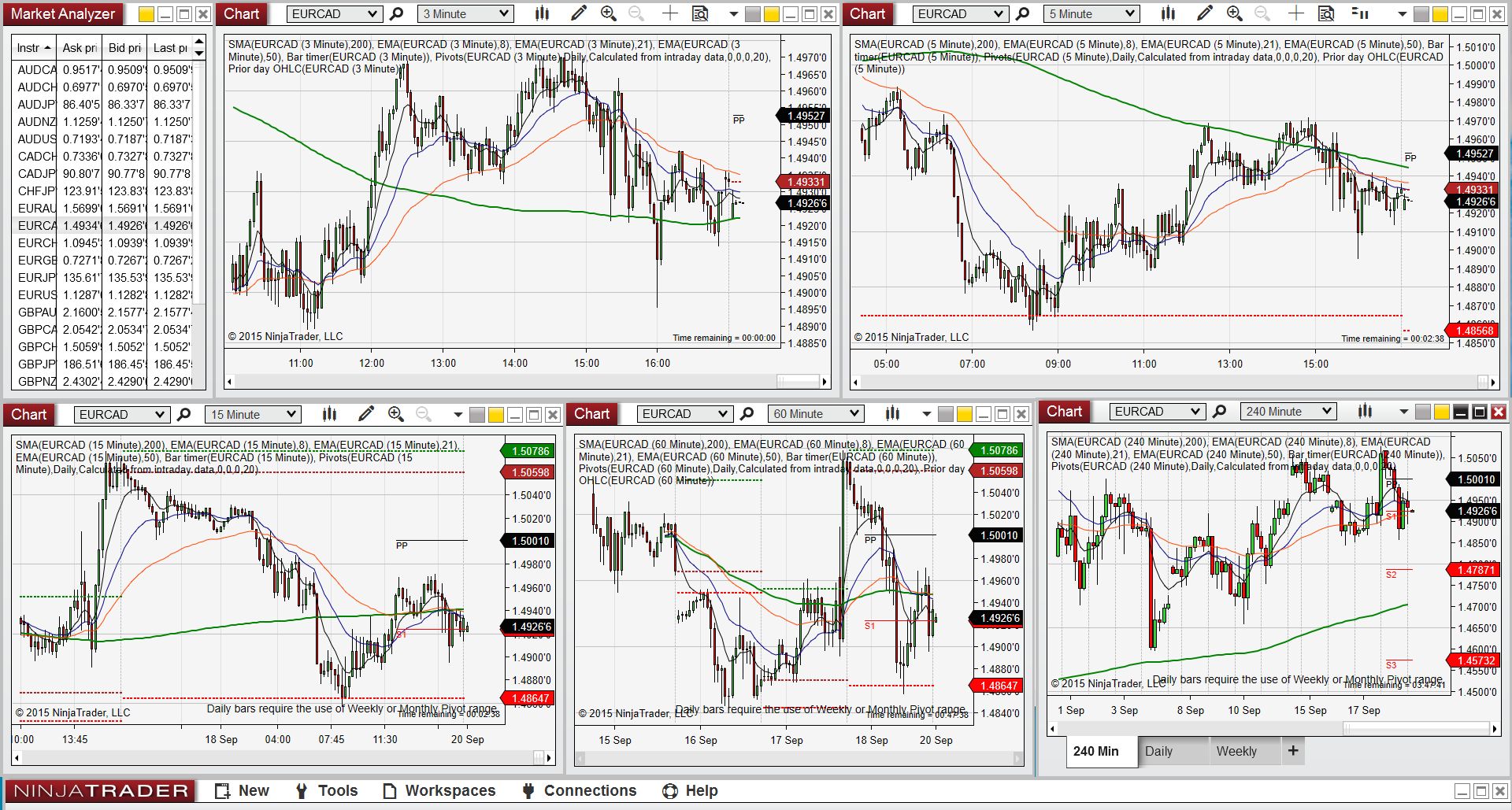The width and height of the screenshot is (1512, 810).
Task: Open bar style settings on 5 Minute chart
Action: (x=1168, y=13)
